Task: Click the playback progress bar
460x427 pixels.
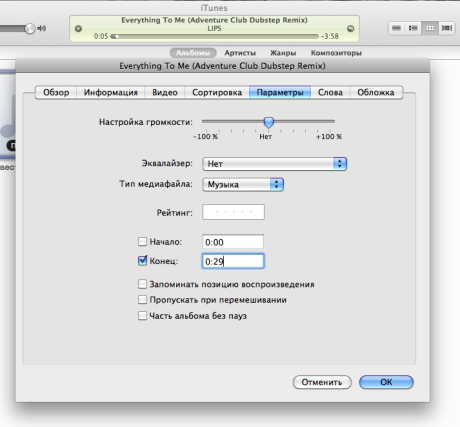Action: 215,36
